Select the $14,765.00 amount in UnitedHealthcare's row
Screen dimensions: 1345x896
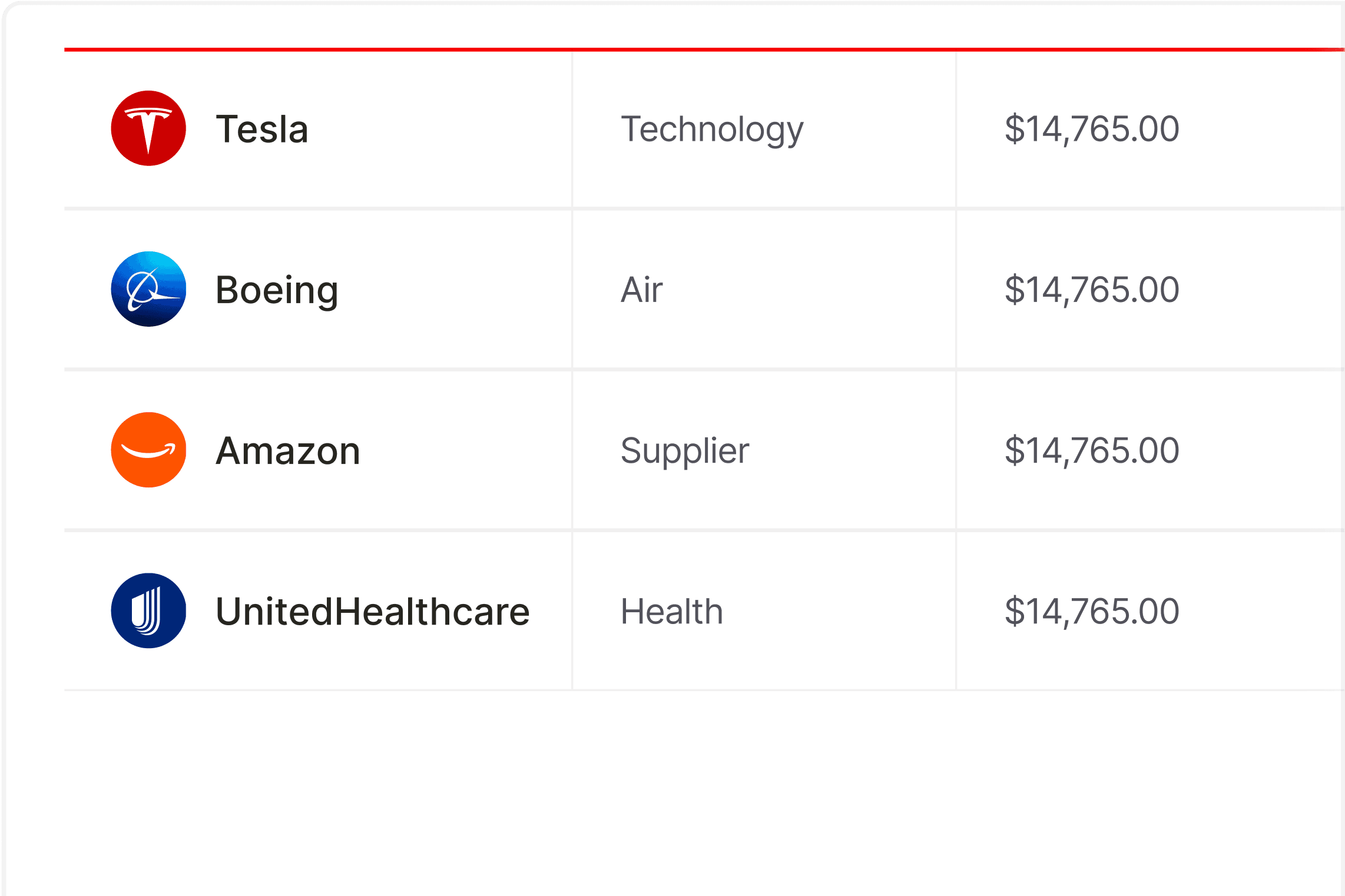(1092, 611)
